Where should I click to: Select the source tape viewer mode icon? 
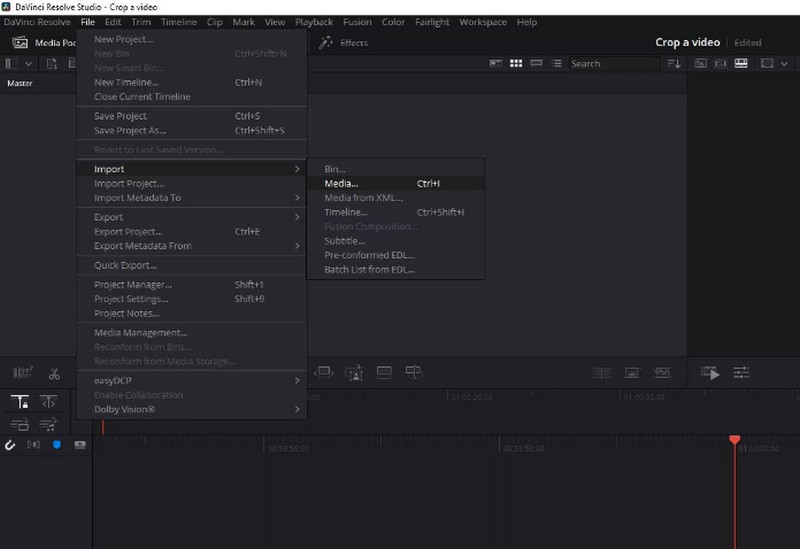tap(720, 63)
